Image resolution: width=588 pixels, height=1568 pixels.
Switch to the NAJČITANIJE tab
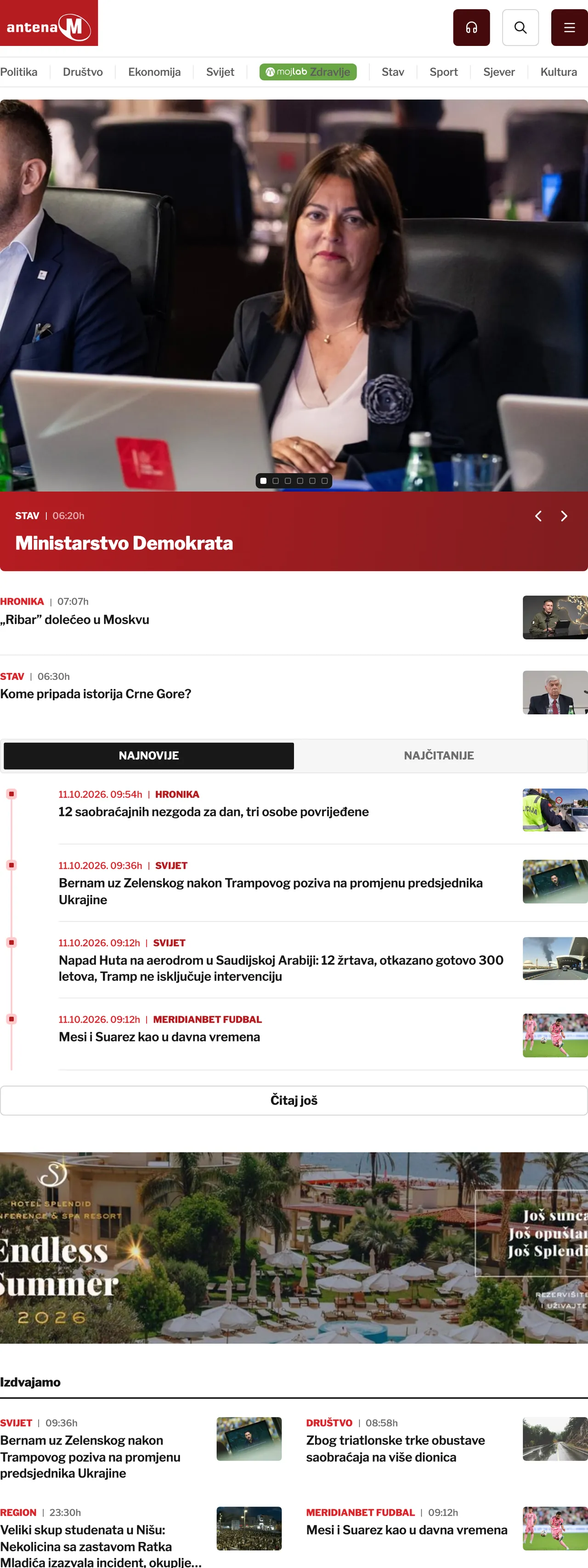pyautogui.click(x=439, y=755)
